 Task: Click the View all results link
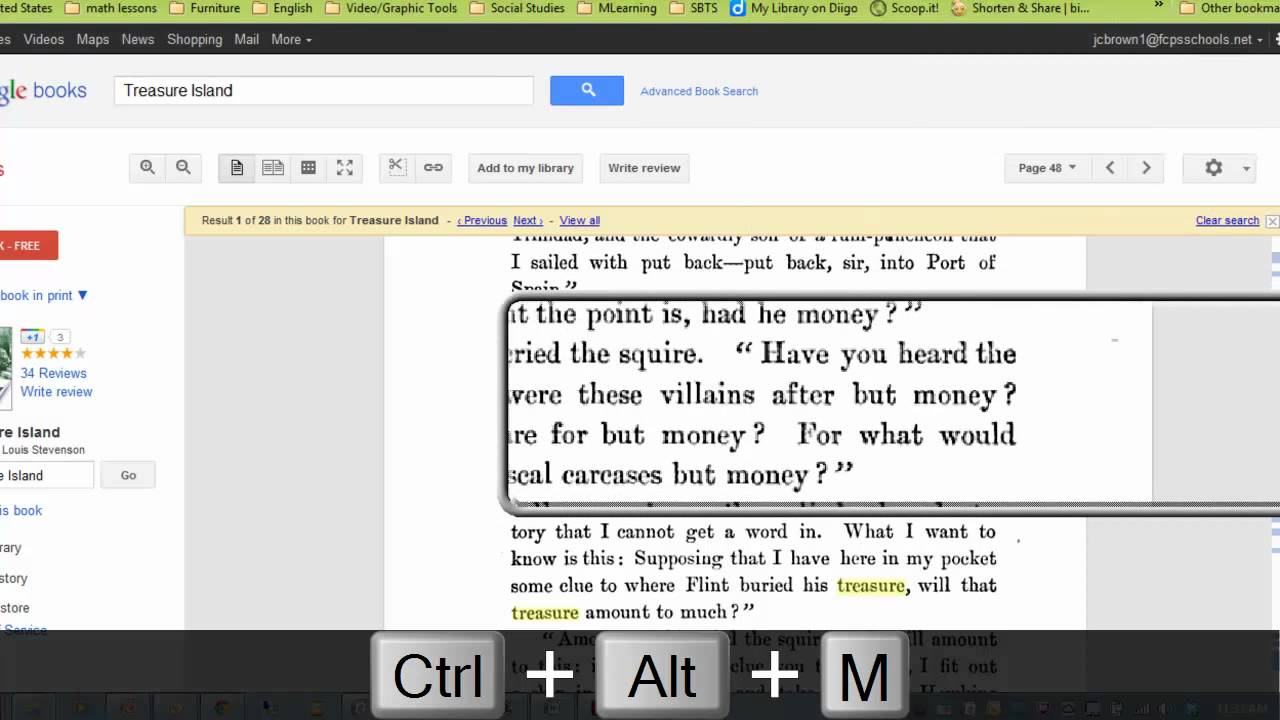580,221
